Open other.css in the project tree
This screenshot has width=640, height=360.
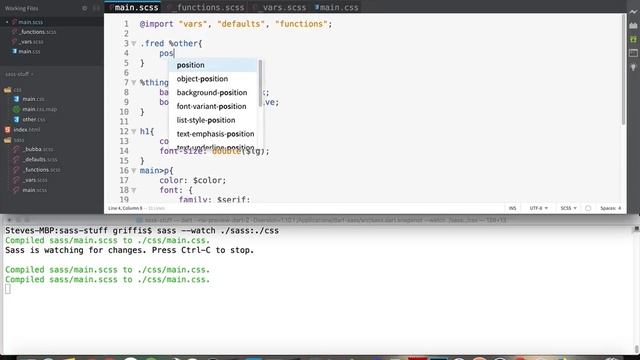coord(34,120)
